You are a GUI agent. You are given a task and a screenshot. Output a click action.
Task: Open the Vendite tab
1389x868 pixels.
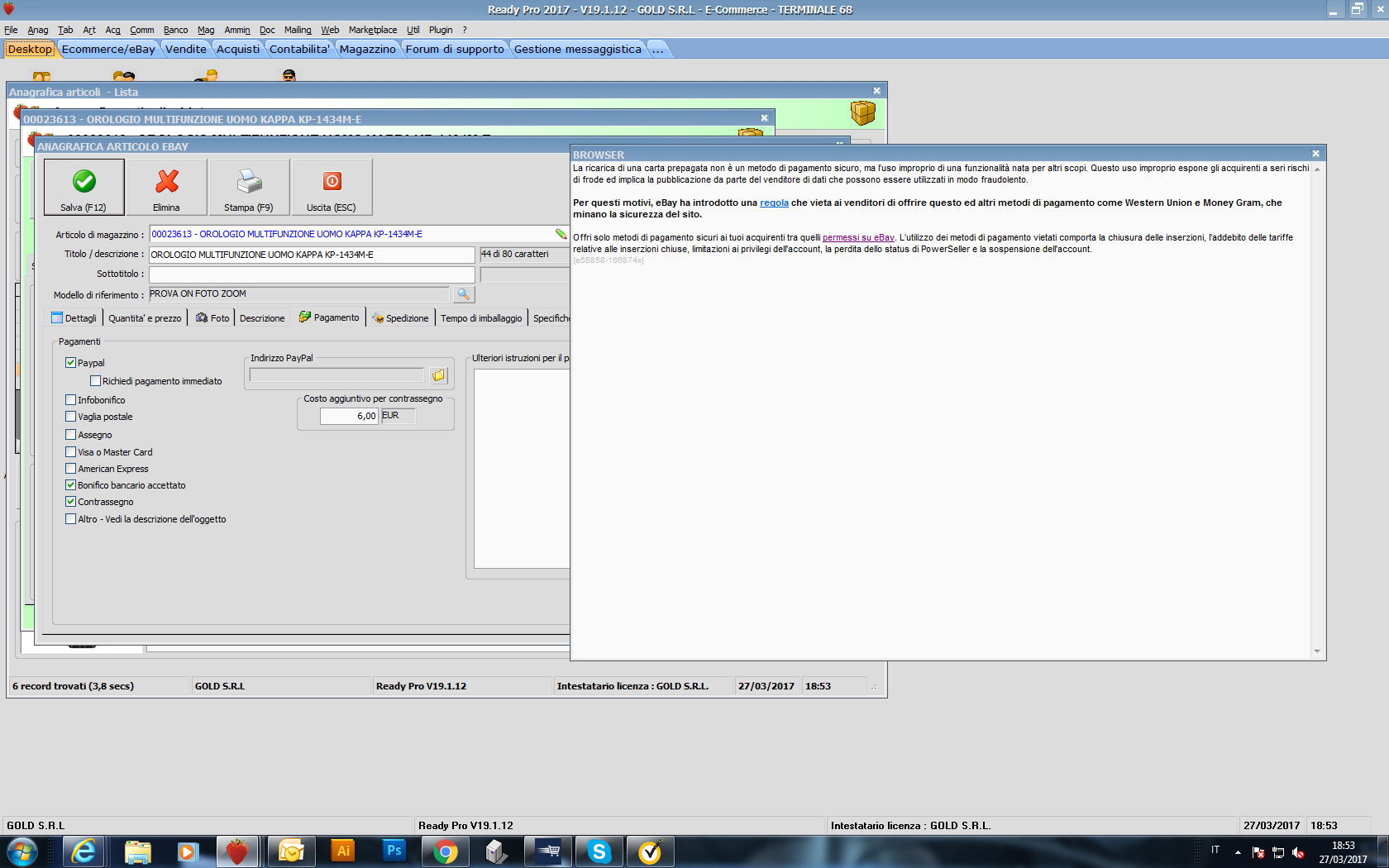186,50
